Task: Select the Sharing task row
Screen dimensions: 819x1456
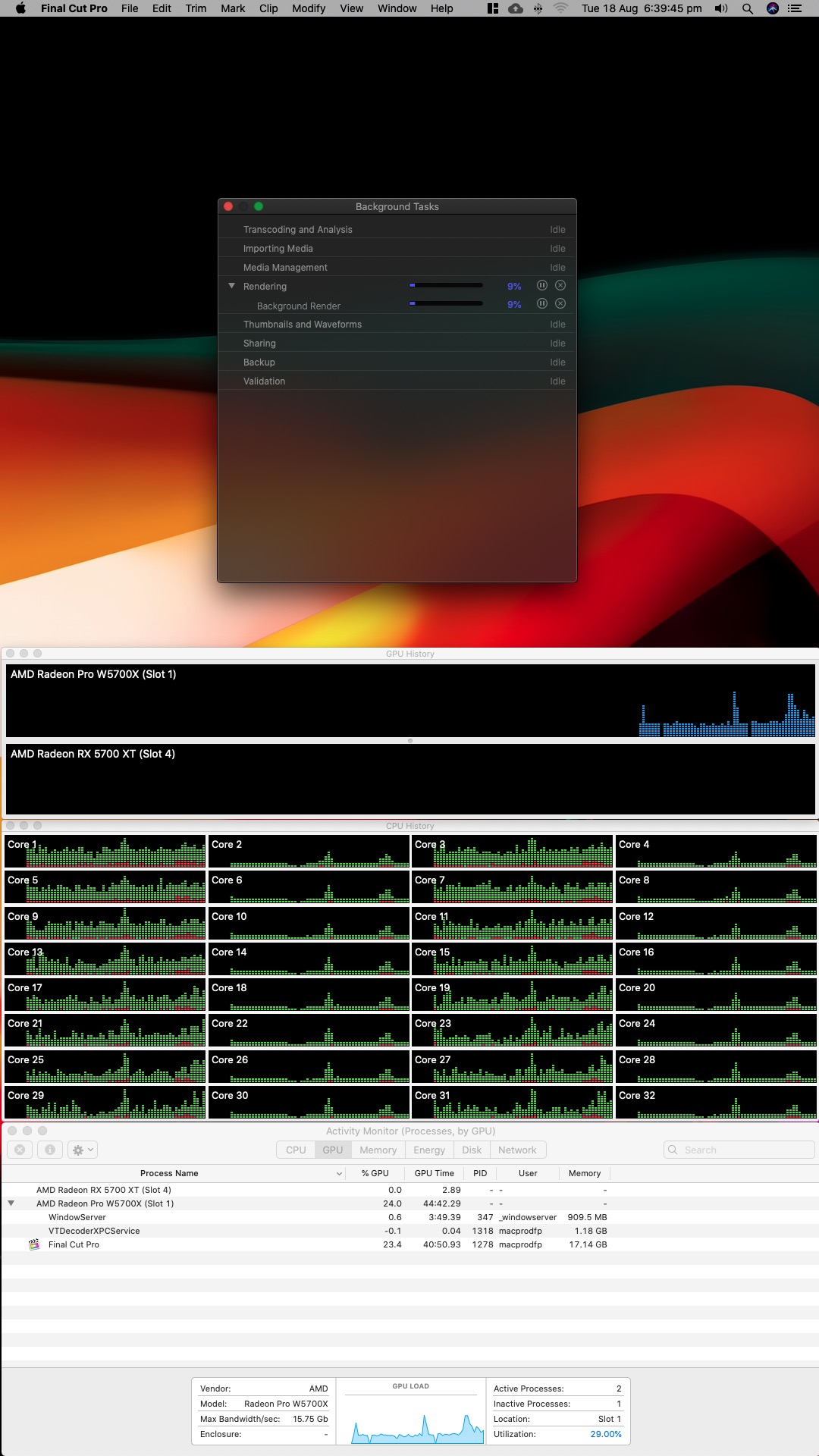Action: 397,343
